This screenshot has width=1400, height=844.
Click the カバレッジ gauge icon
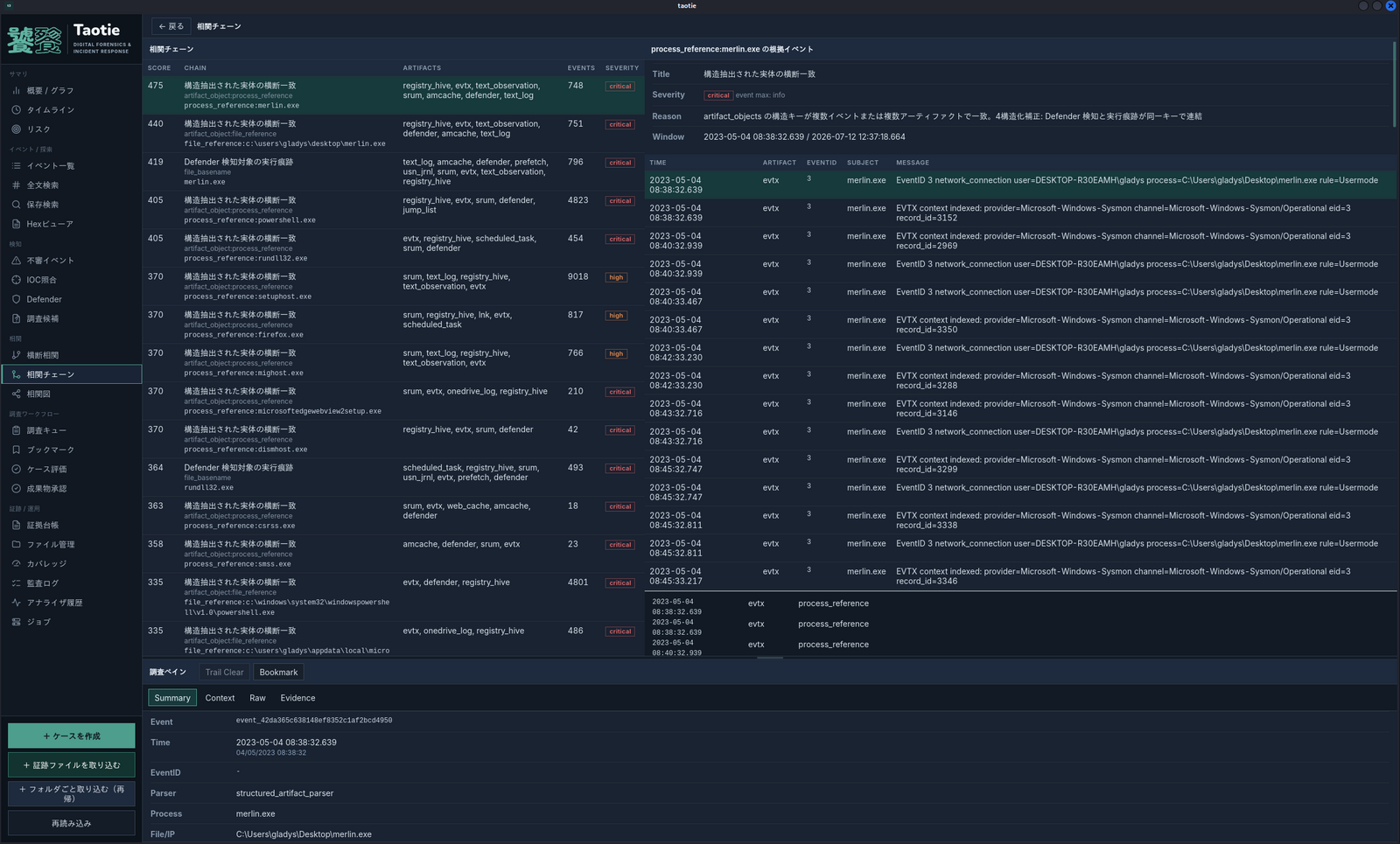(16, 563)
